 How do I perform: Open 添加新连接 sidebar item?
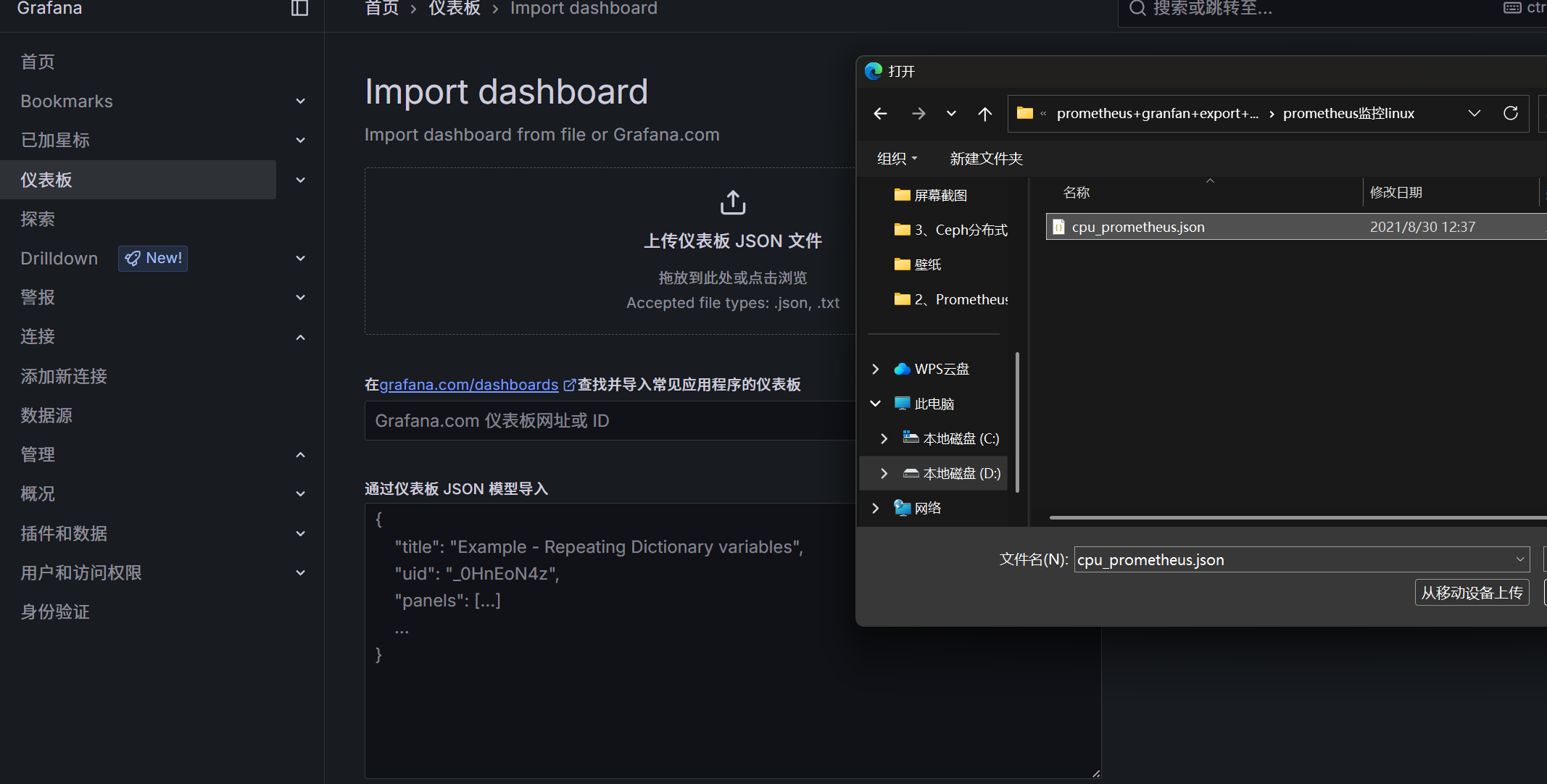64,376
